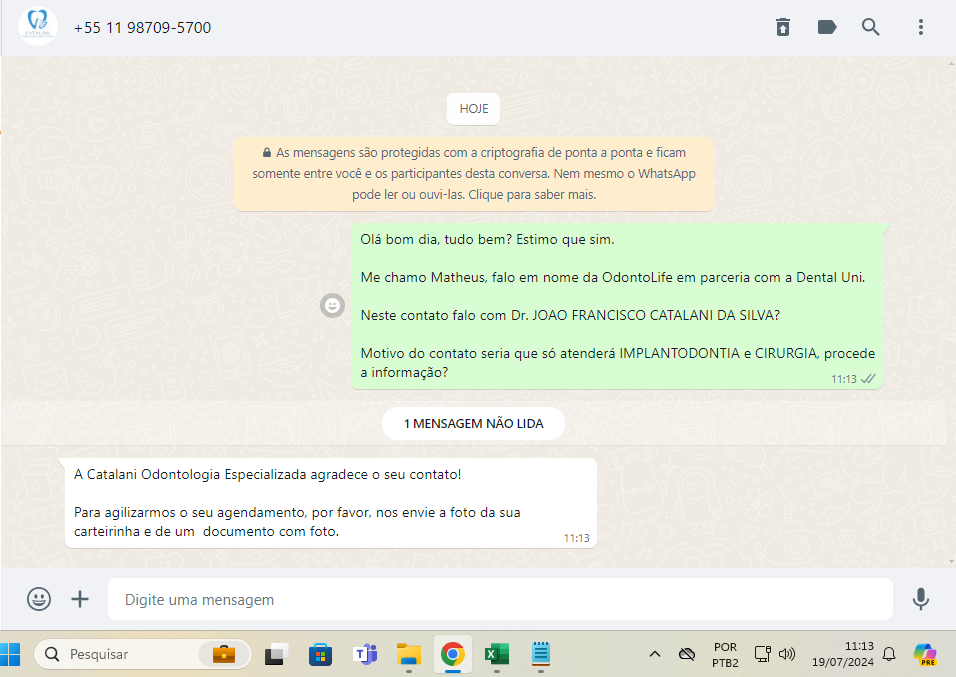Switch to Excel in the taskbar
This screenshot has height=677, width=956.
[496, 654]
